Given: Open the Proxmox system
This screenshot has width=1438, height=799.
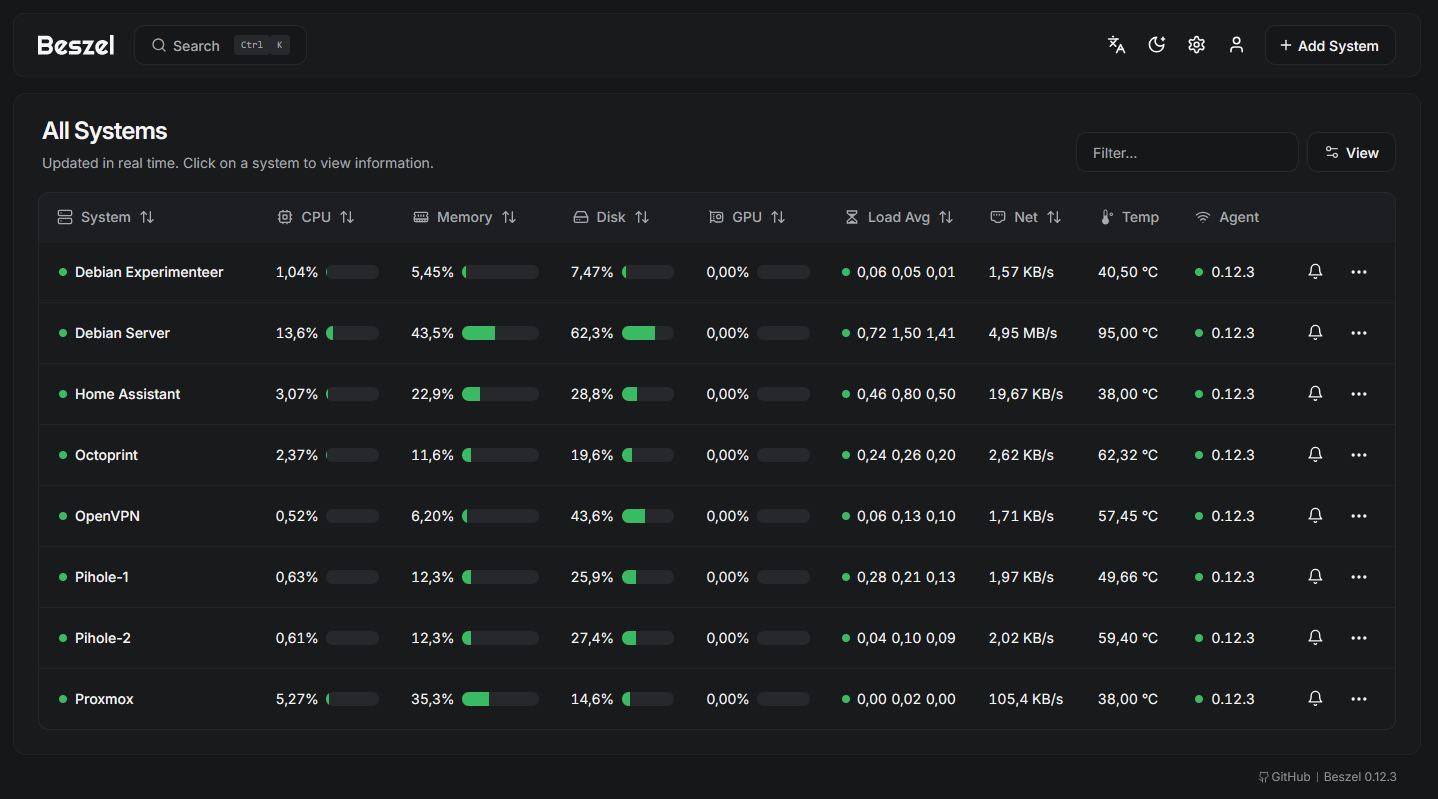Looking at the screenshot, I should click(104, 699).
